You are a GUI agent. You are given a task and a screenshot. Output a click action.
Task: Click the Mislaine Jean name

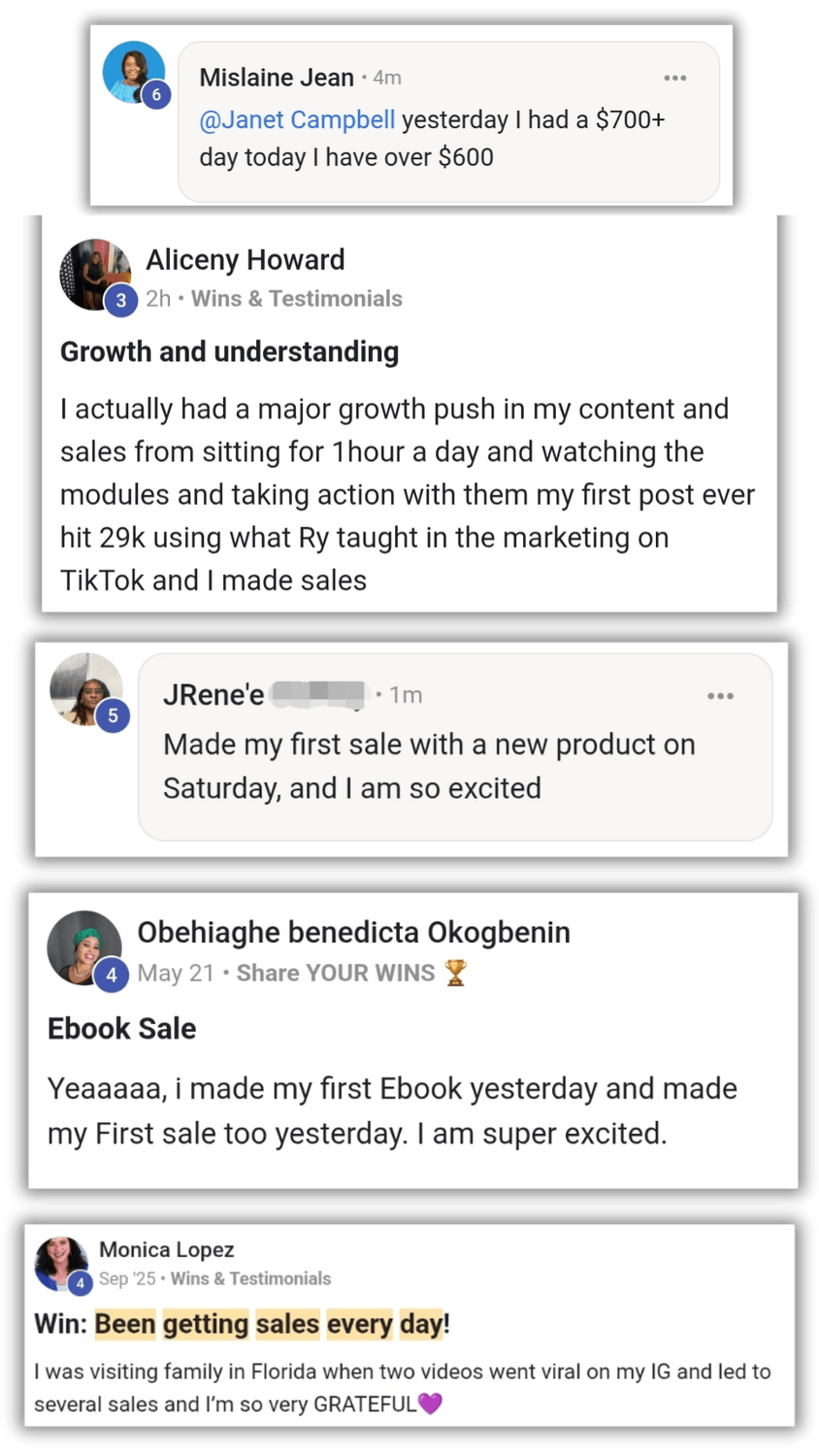(277, 78)
